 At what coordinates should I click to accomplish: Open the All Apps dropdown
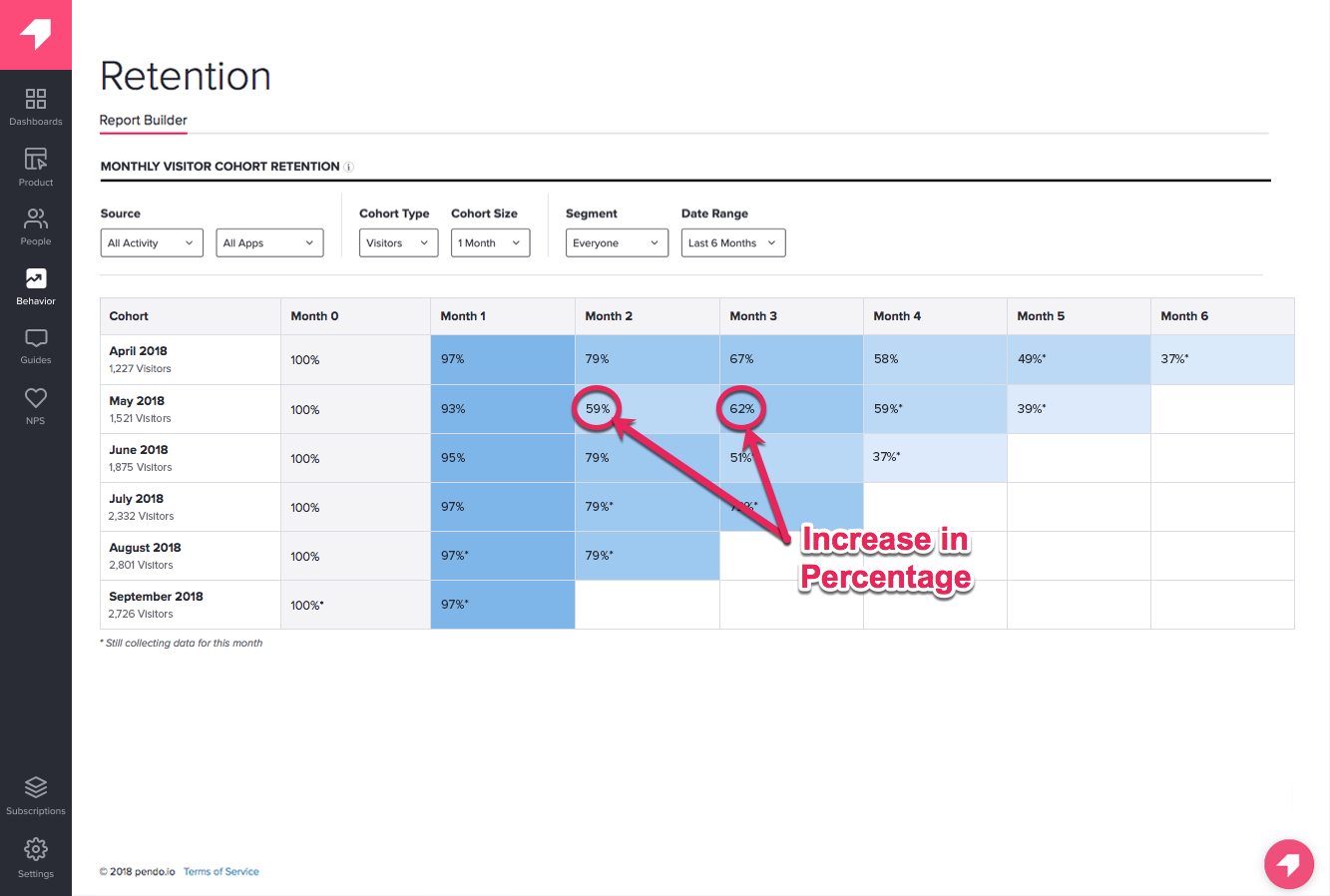(x=269, y=242)
